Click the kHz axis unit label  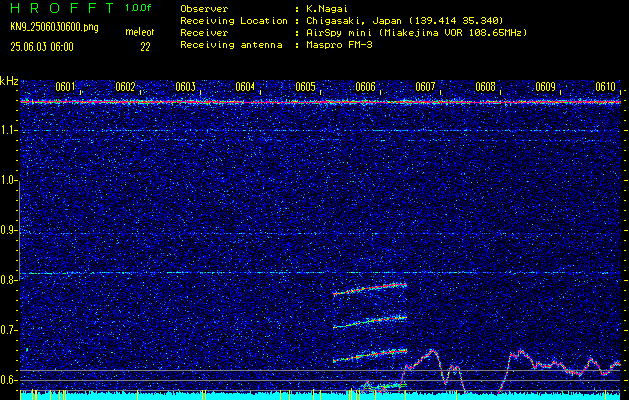[9, 81]
